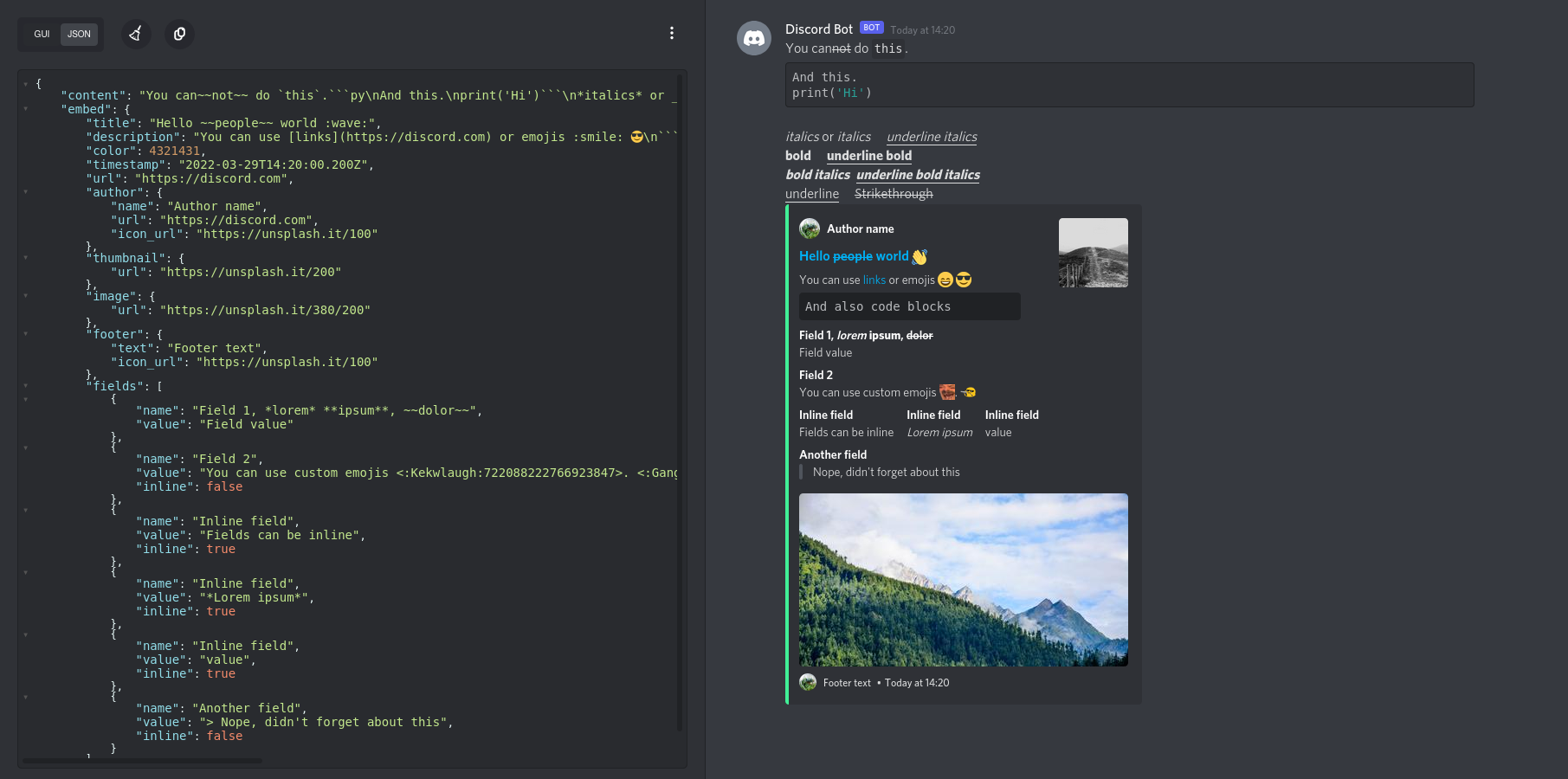
Task: Switch to the JSON editor tab
Action: (79, 35)
